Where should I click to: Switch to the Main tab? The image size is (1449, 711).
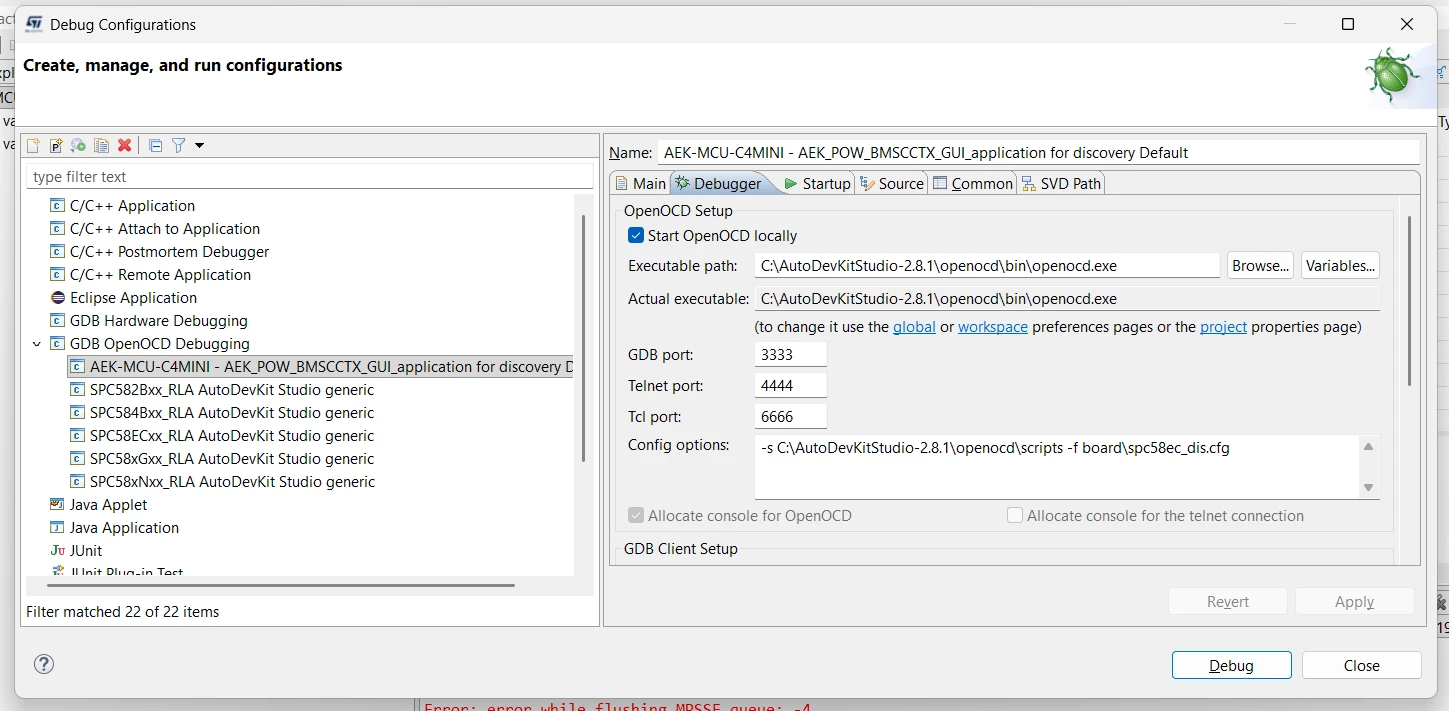[640, 183]
